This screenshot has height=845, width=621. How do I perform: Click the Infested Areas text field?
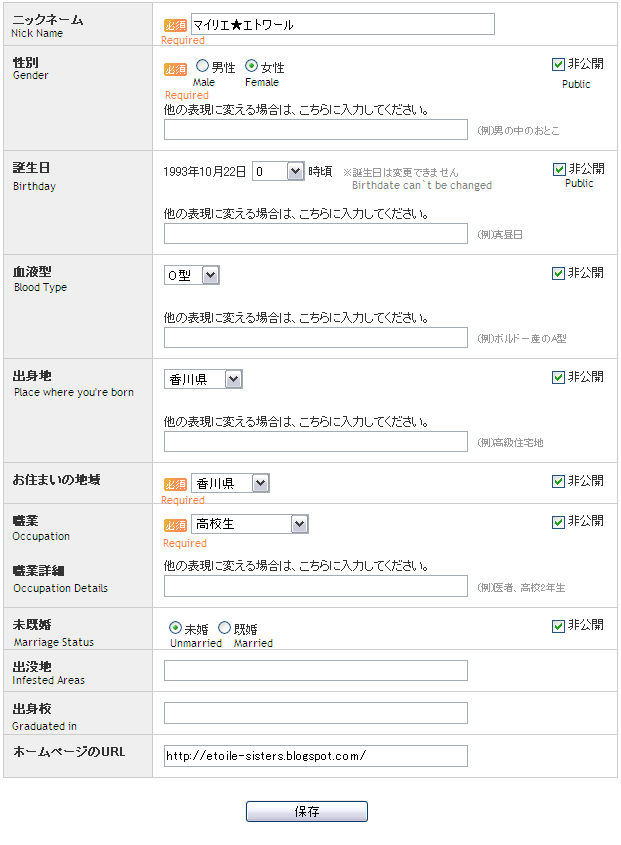coord(316,670)
